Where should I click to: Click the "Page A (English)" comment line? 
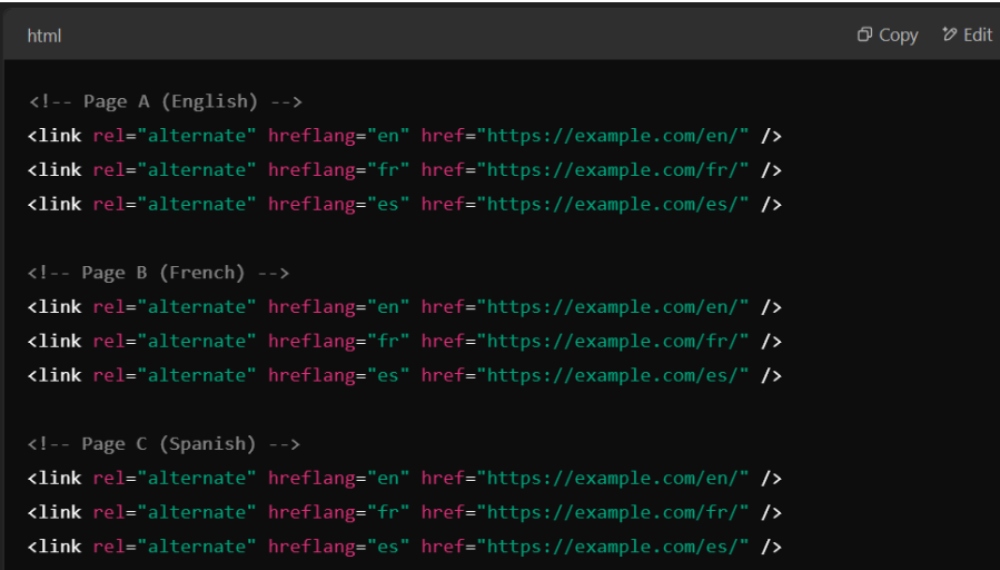tap(165, 101)
